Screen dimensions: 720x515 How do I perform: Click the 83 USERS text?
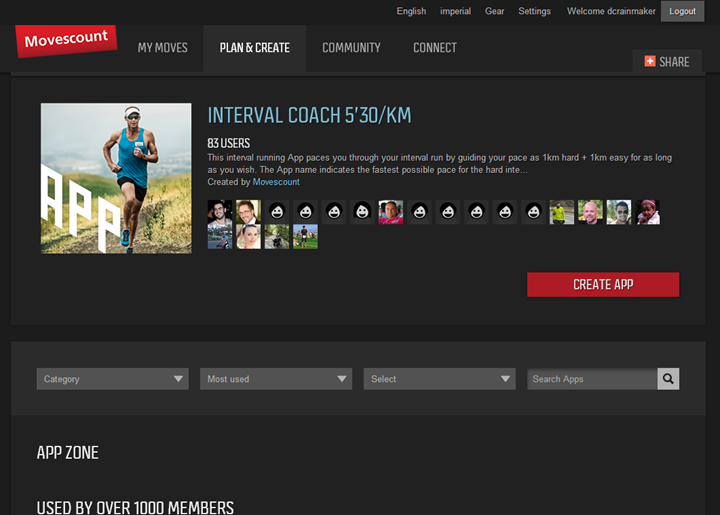(x=229, y=143)
